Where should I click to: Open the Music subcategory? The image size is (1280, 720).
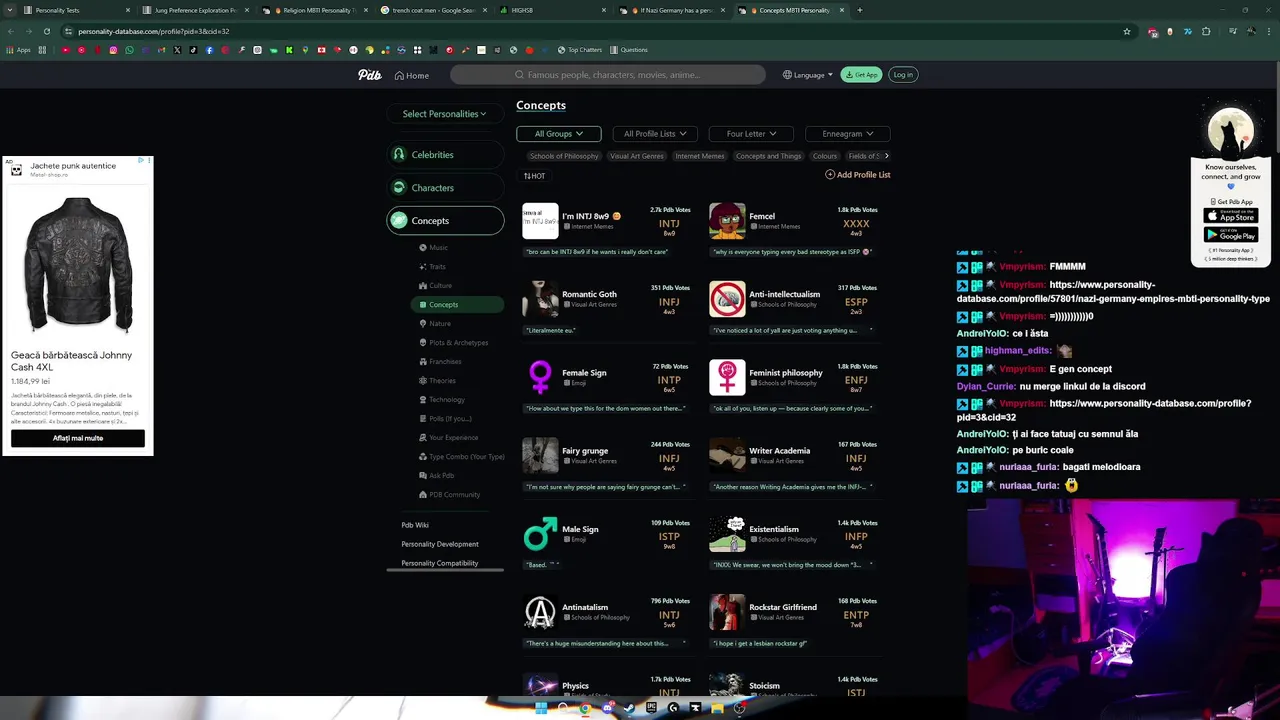(x=434, y=247)
